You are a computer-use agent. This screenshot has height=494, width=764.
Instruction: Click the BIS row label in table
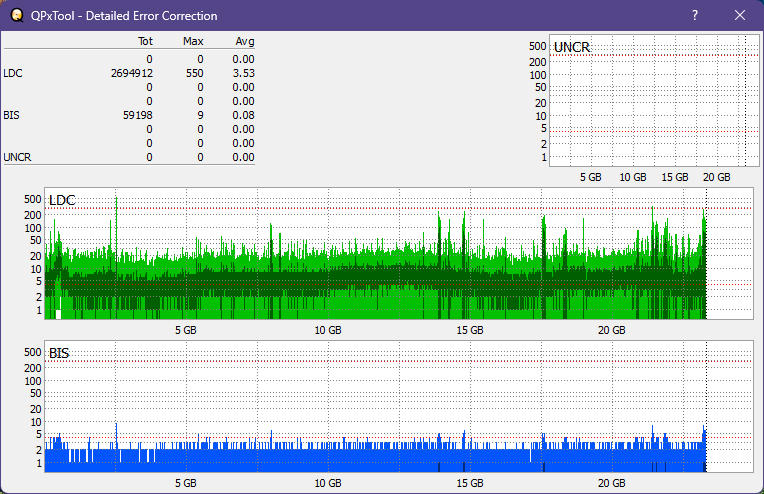[x=11, y=115]
